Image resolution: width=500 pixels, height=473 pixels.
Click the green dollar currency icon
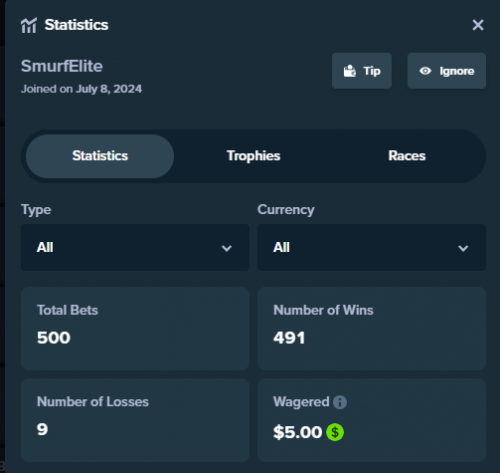(335, 432)
